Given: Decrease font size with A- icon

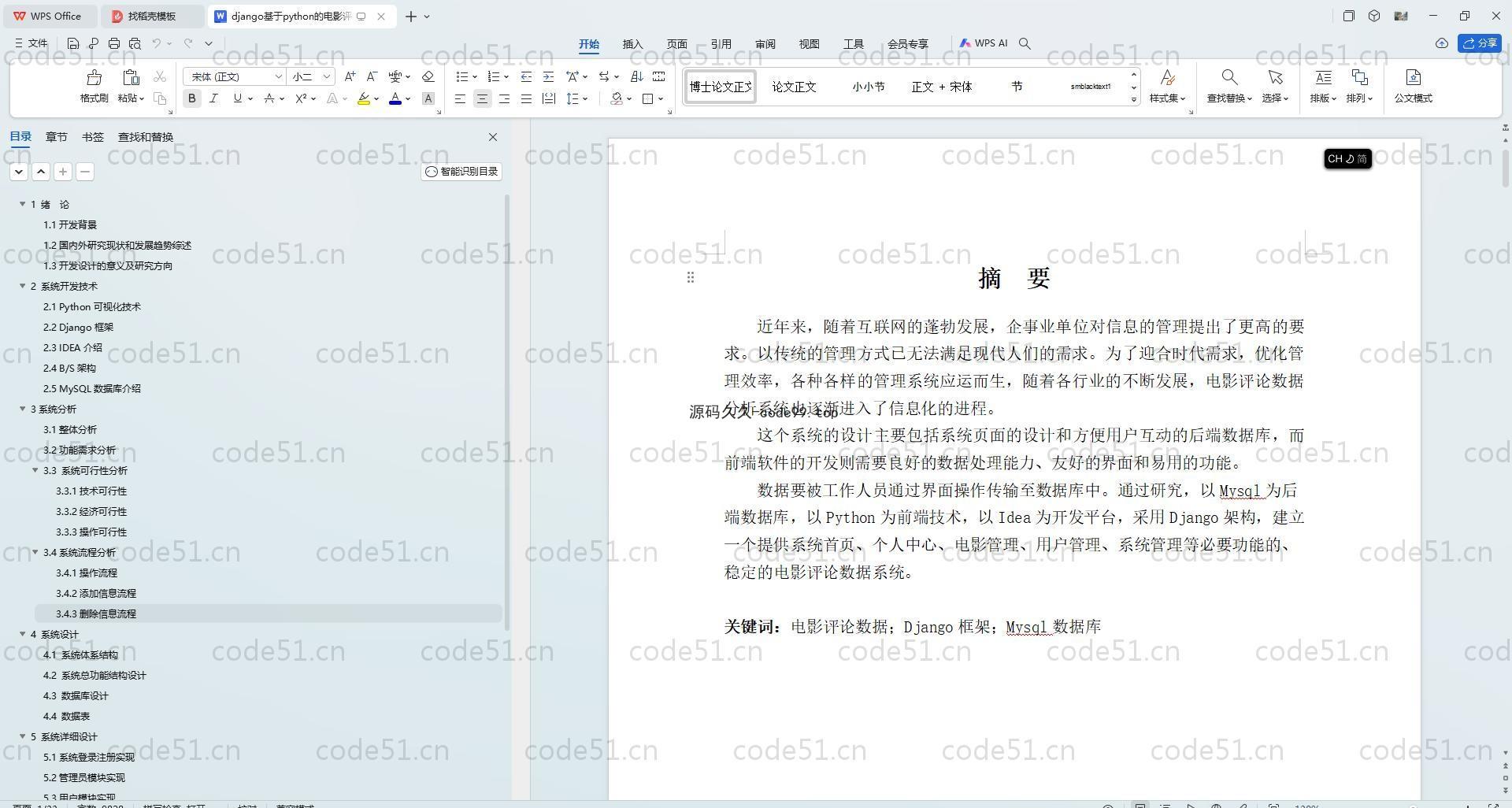Looking at the screenshot, I should click(x=372, y=76).
